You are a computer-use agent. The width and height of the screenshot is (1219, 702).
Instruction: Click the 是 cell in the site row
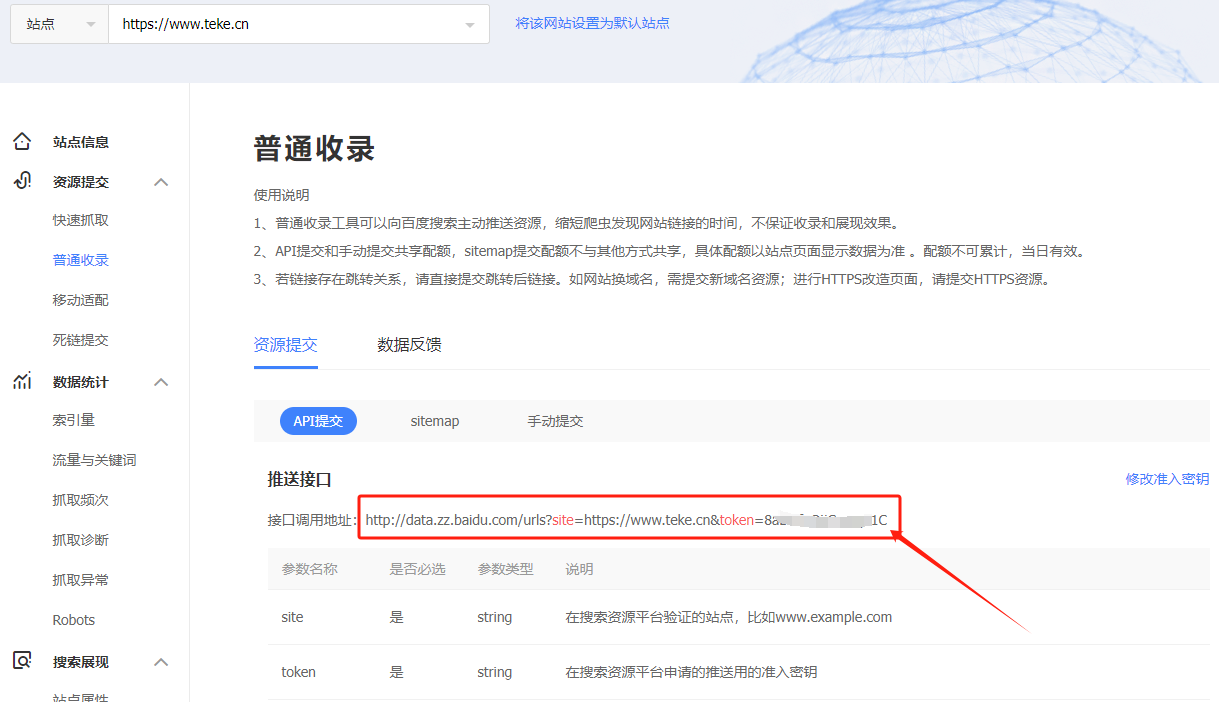click(x=397, y=617)
